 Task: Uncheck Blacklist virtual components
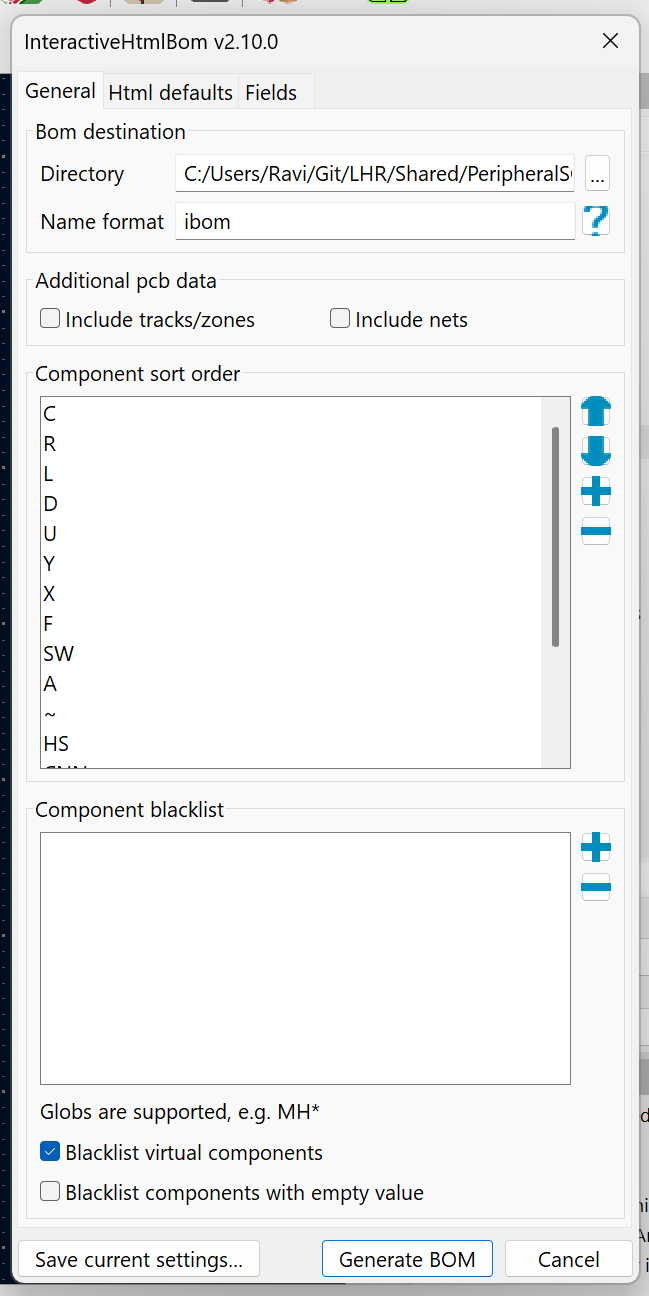[x=50, y=1152]
